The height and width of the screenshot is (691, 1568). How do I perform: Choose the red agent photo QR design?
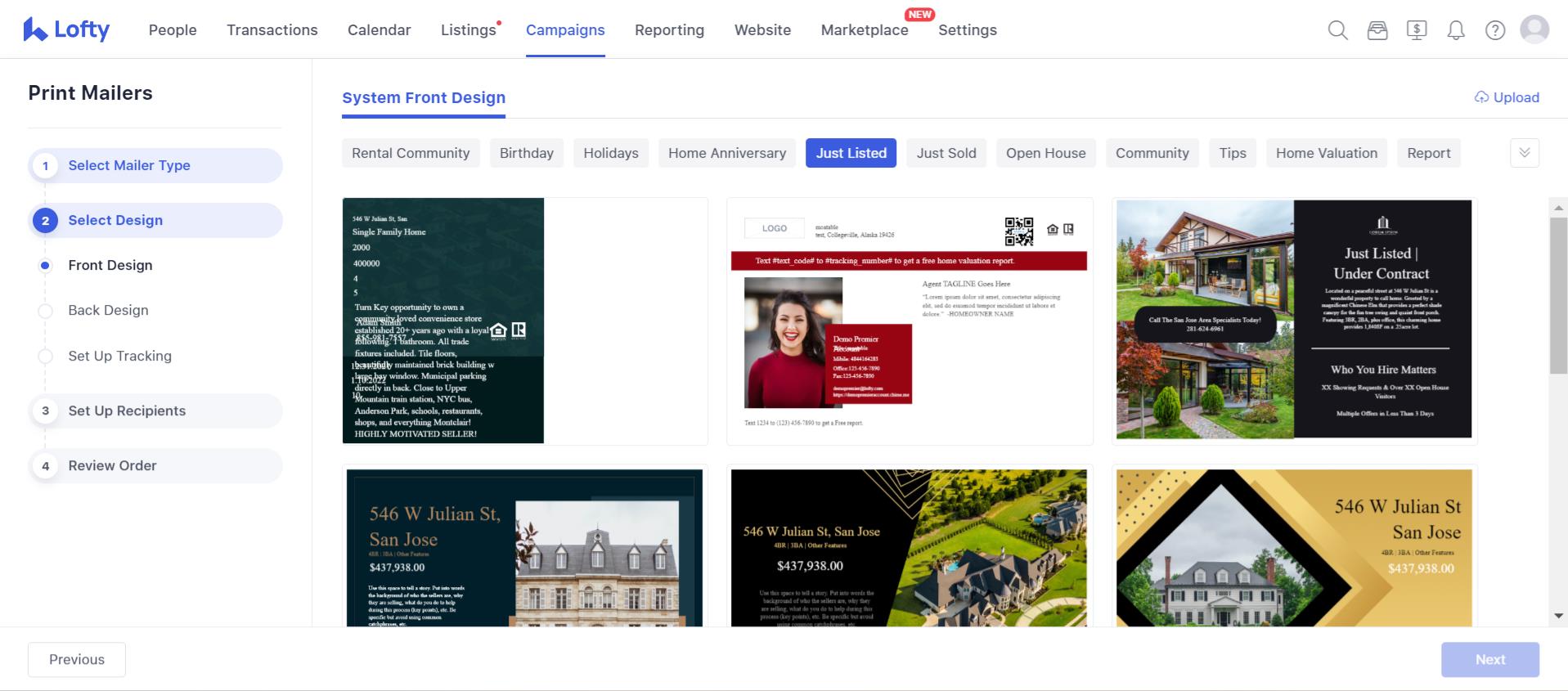coord(910,321)
